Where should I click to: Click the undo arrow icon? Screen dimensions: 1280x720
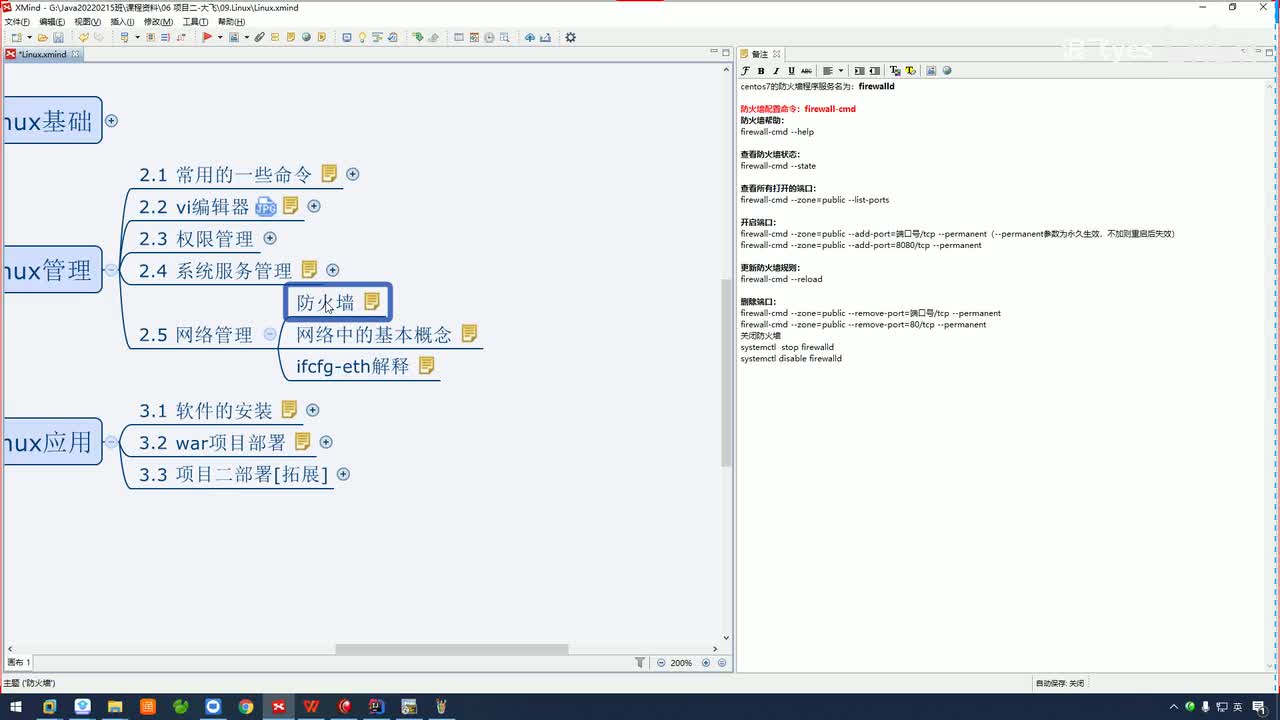[x=83, y=38]
